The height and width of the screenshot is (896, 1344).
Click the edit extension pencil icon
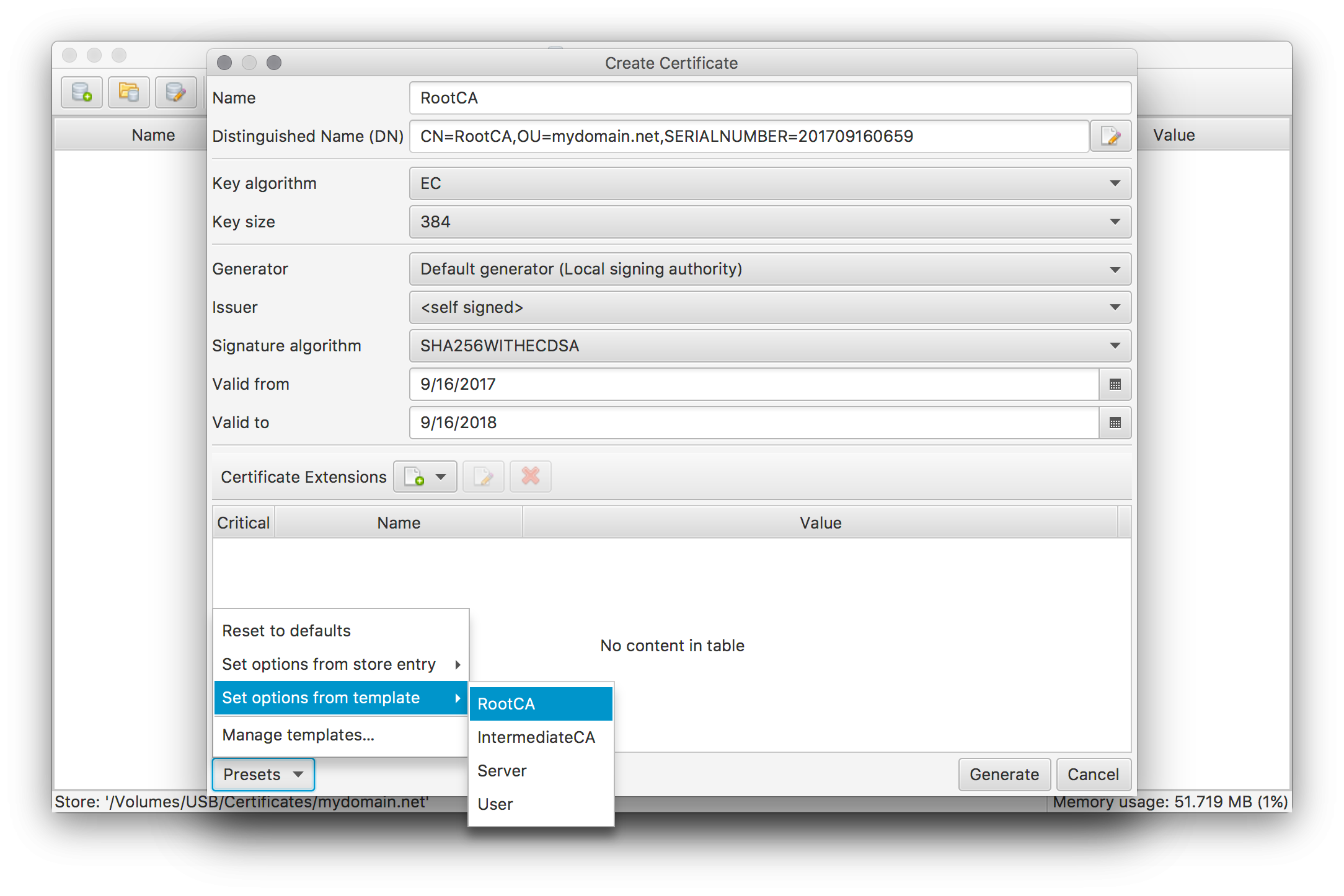pyautogui.click(x=484, y=477)
